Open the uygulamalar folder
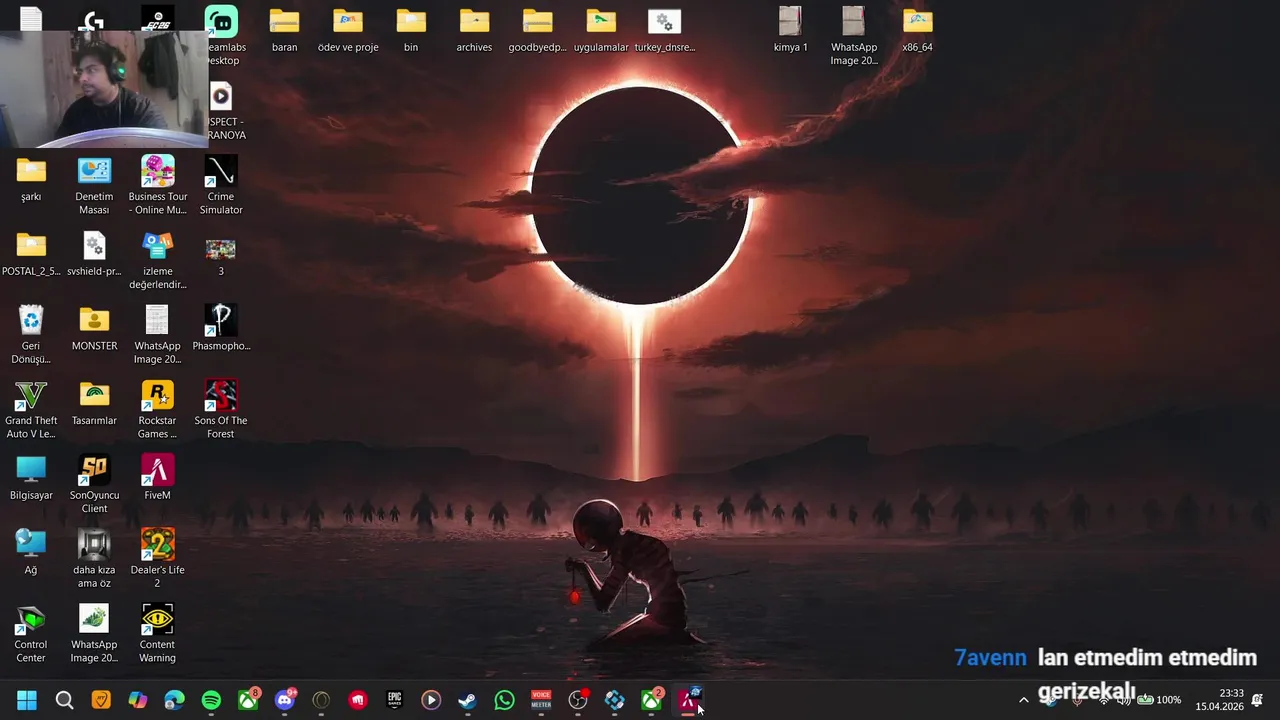The image size is (1280, 720). [x=601, y=30]
